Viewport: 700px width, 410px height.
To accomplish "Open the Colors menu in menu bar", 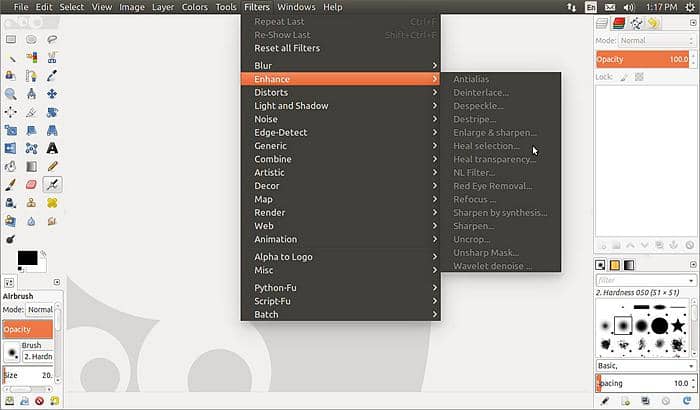I will (x=195, y=7).
